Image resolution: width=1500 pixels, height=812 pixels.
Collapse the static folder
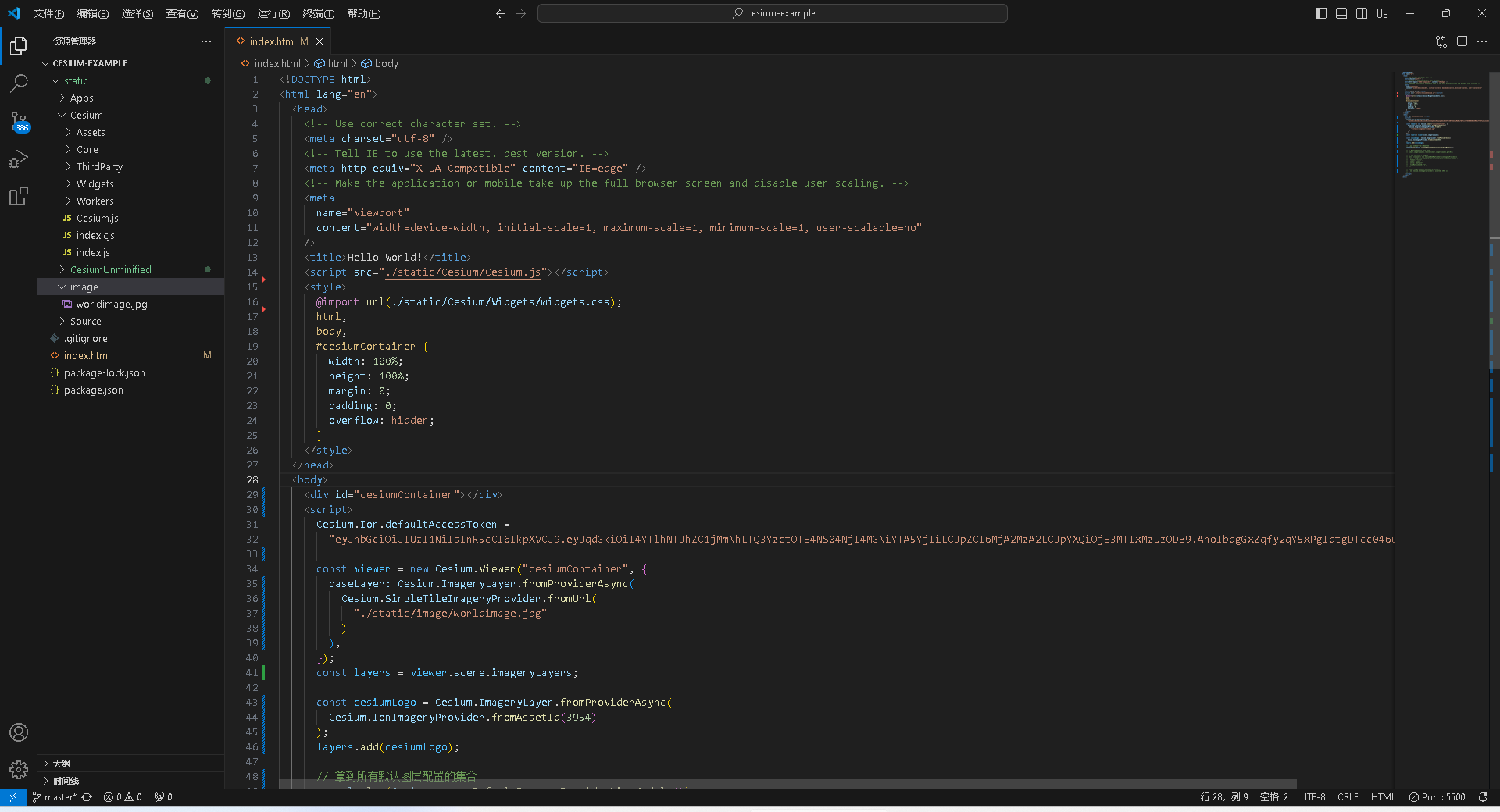coord(130,80)
